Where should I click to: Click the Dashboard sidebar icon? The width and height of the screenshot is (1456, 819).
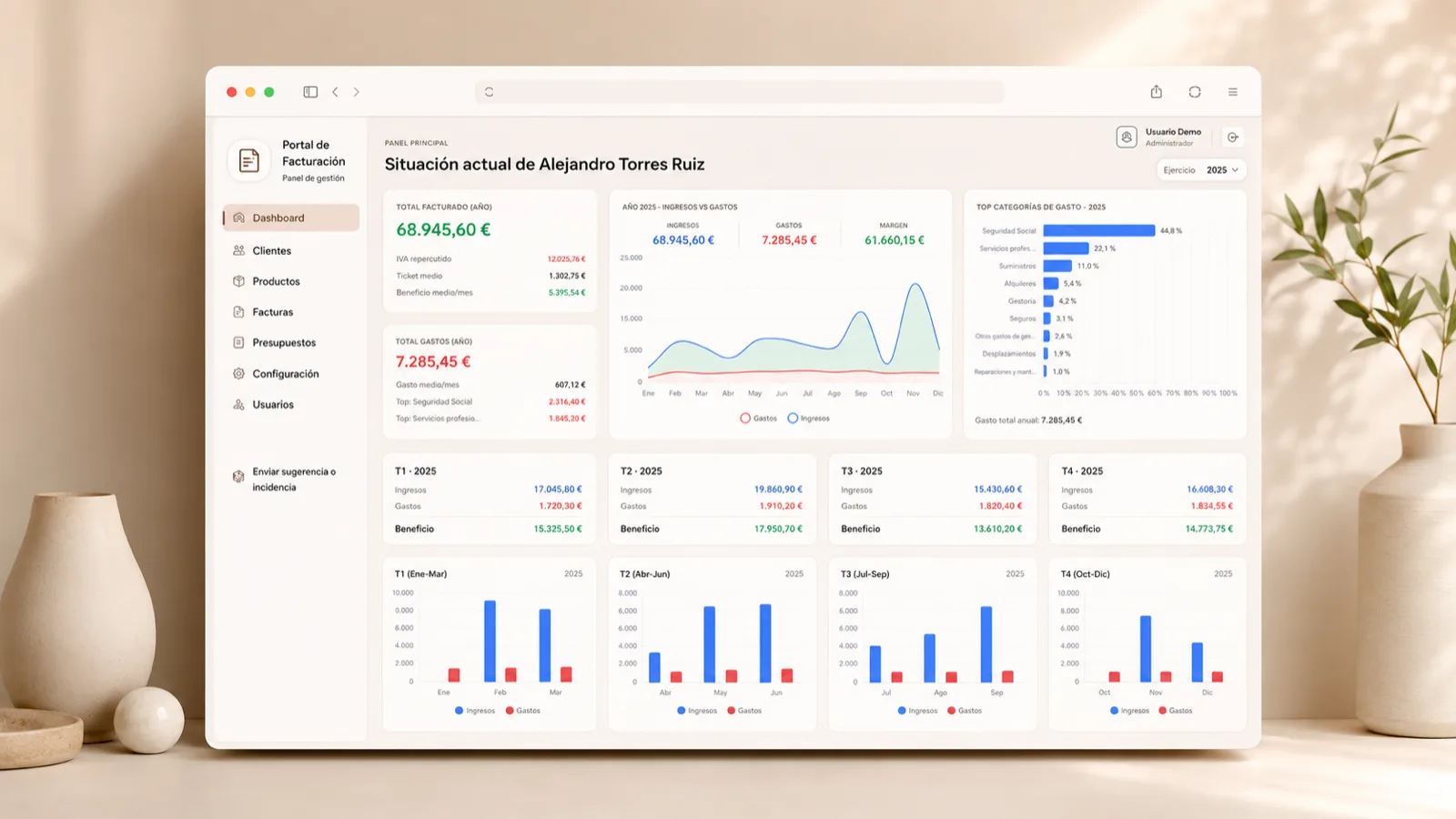point(238,217)
